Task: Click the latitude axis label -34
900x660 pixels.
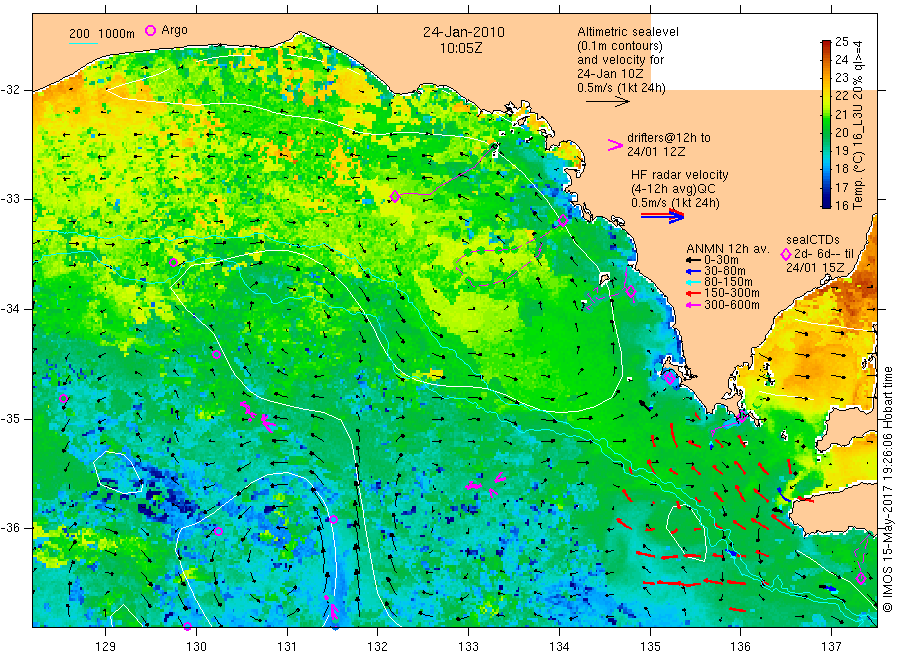Action: 10,309
